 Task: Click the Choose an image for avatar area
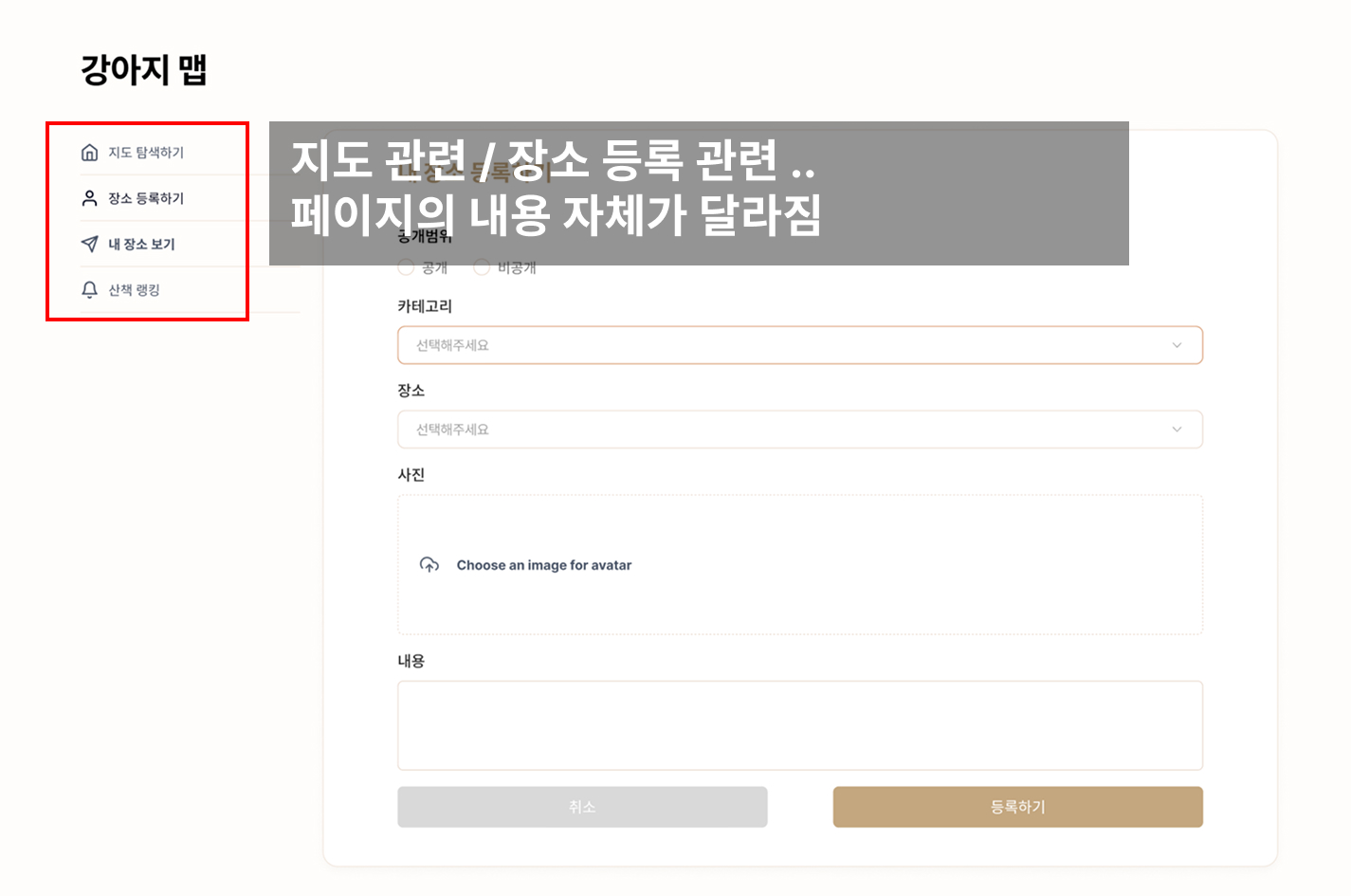click(x=544, y=564)
